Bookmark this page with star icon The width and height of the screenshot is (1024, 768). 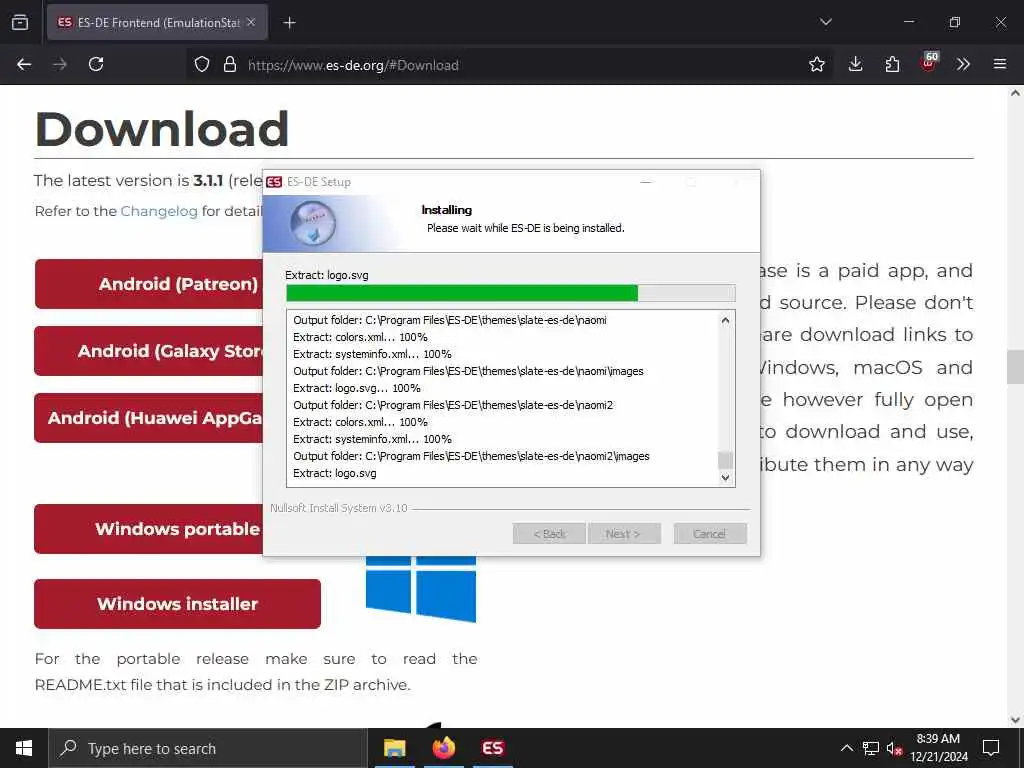(x=816, y=64)
